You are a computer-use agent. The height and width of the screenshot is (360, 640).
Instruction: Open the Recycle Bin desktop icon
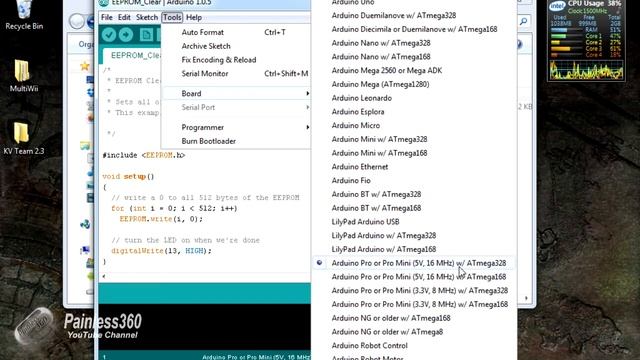(x=24, y=16)
